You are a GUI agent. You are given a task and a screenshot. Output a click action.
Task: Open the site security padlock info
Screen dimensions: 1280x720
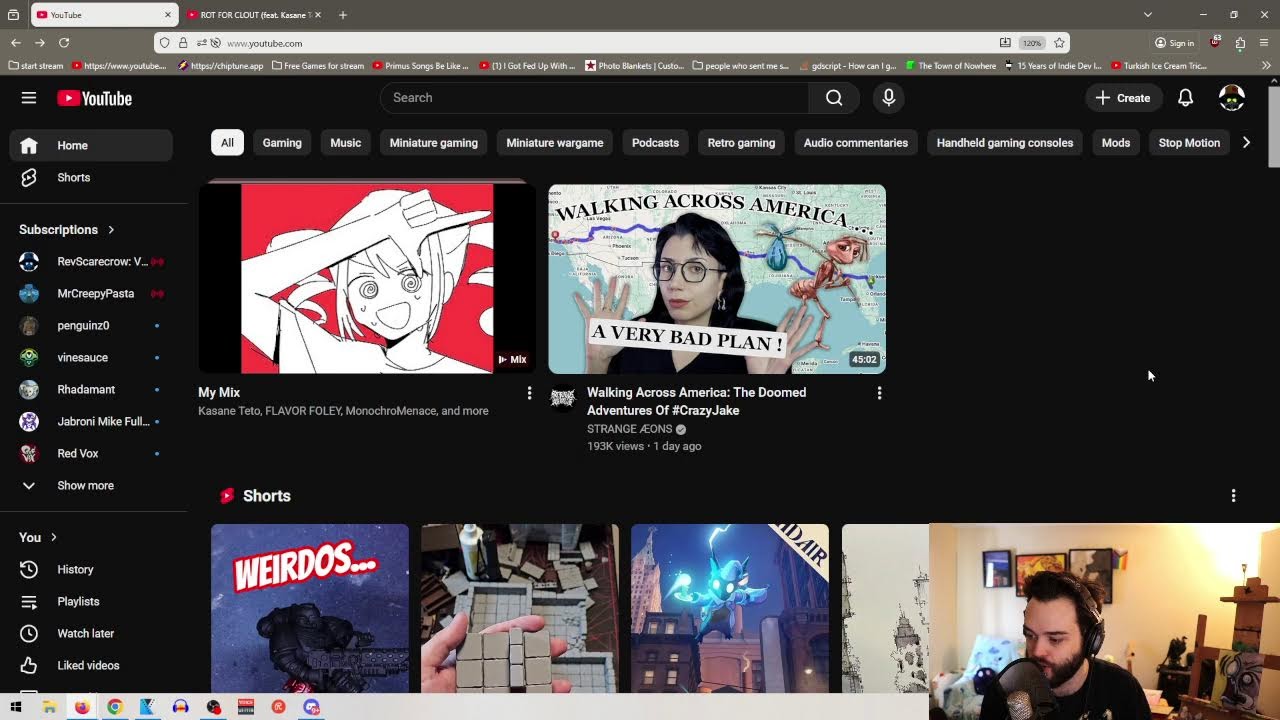182,43
